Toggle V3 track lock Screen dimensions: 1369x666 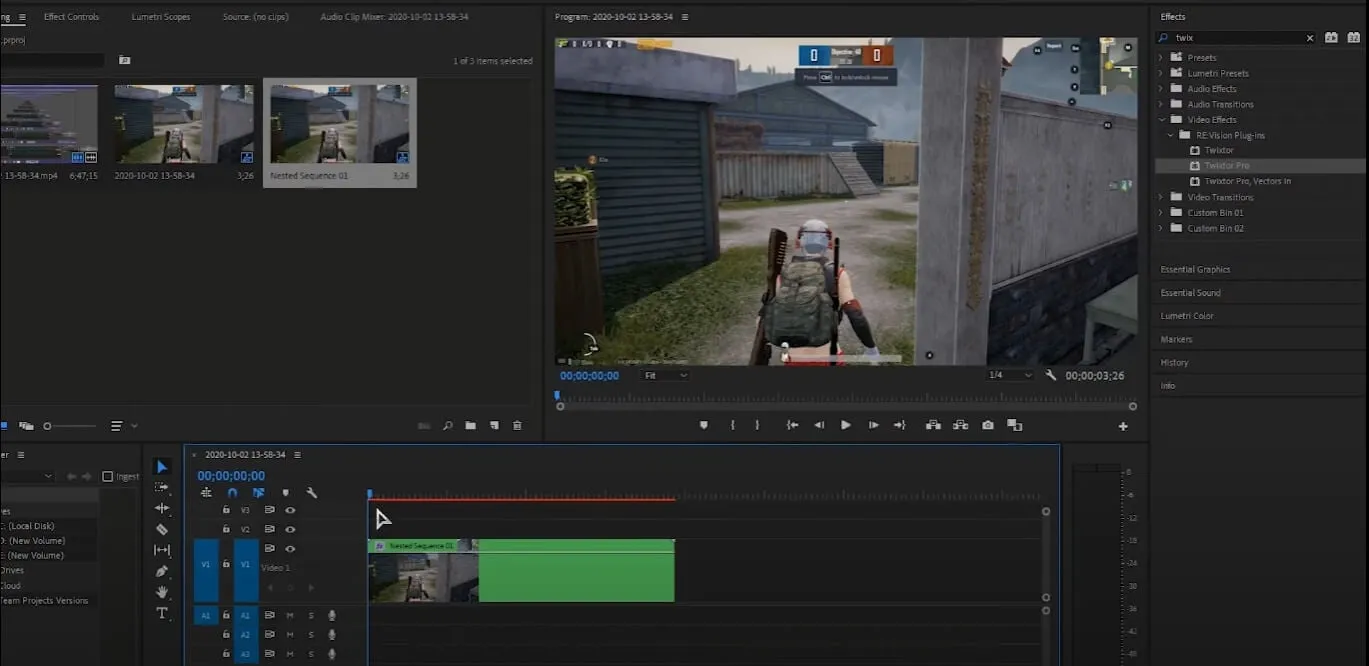click(226, 510)
